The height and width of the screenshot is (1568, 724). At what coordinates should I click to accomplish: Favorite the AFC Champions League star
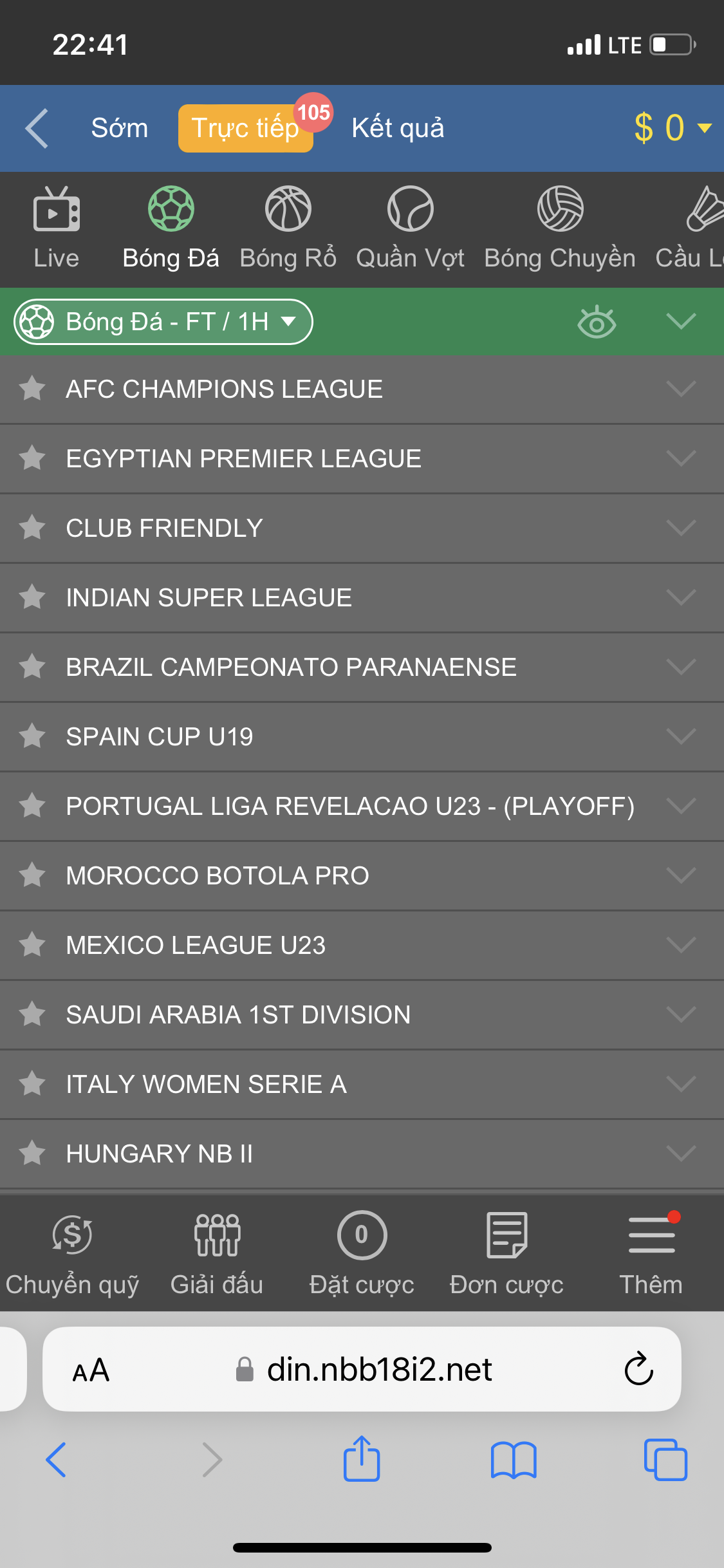point(32,389)
